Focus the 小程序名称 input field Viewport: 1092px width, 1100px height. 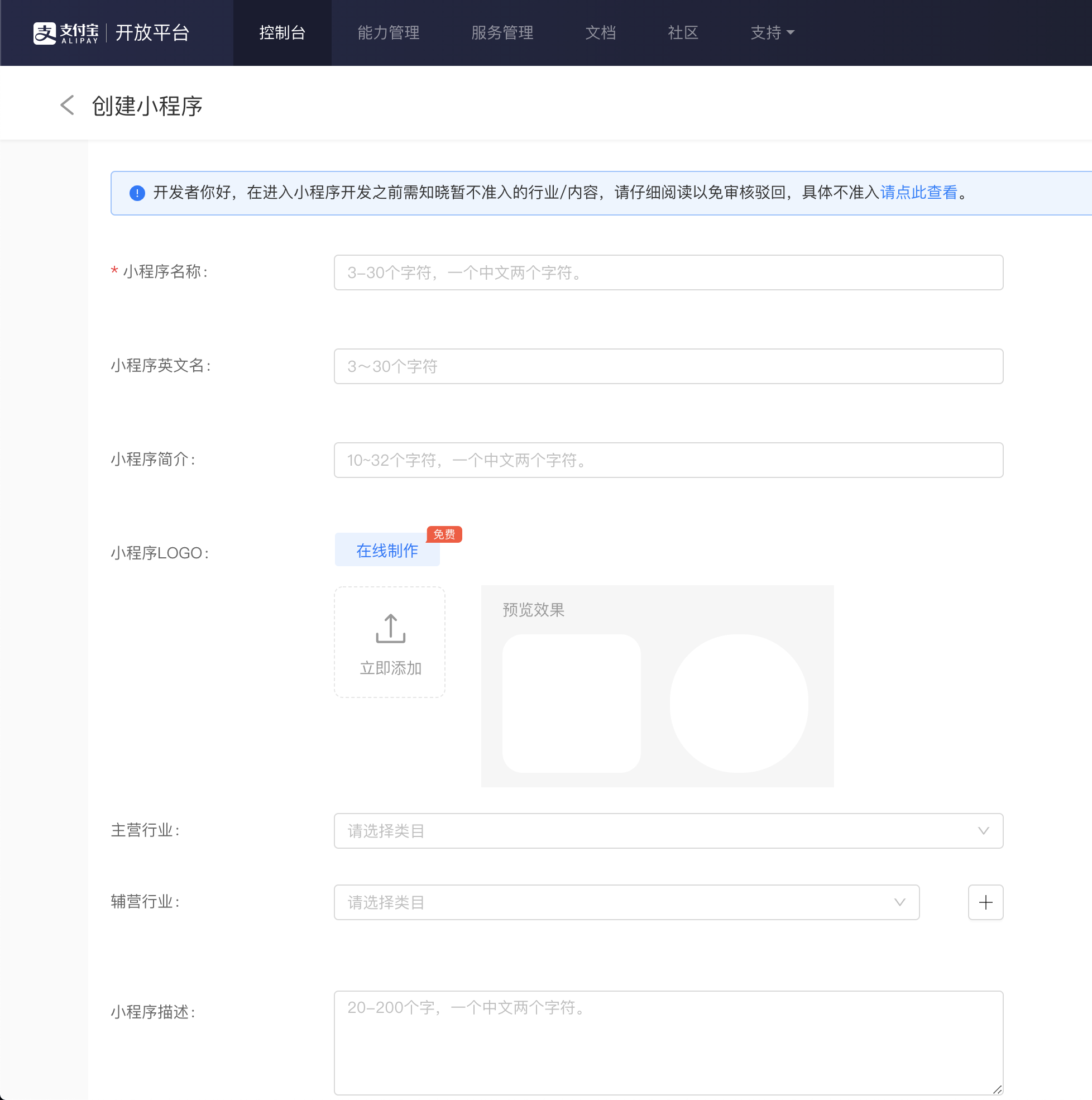tap(667, 272)
